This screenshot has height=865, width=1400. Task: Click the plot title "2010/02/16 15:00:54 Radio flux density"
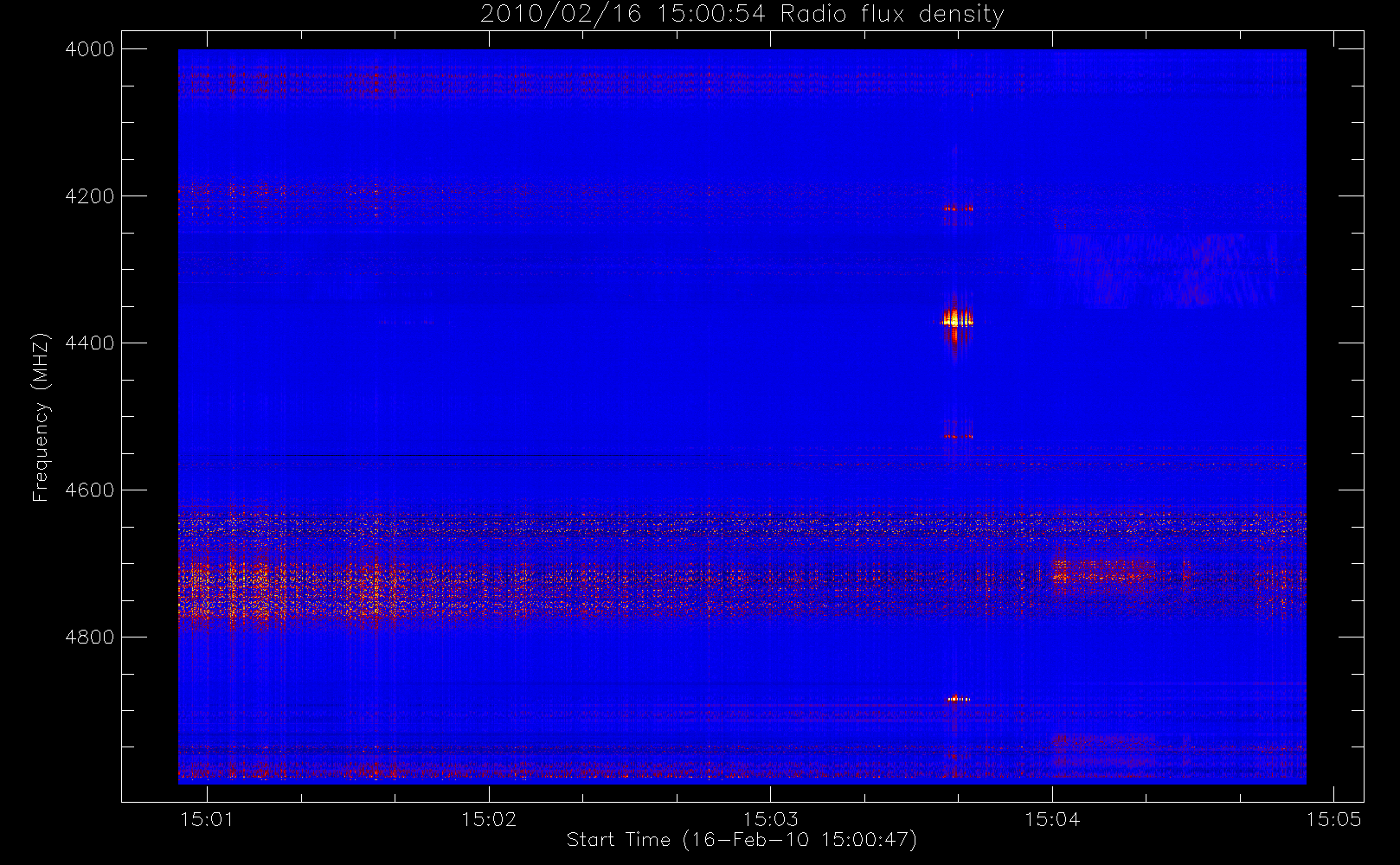742,14
